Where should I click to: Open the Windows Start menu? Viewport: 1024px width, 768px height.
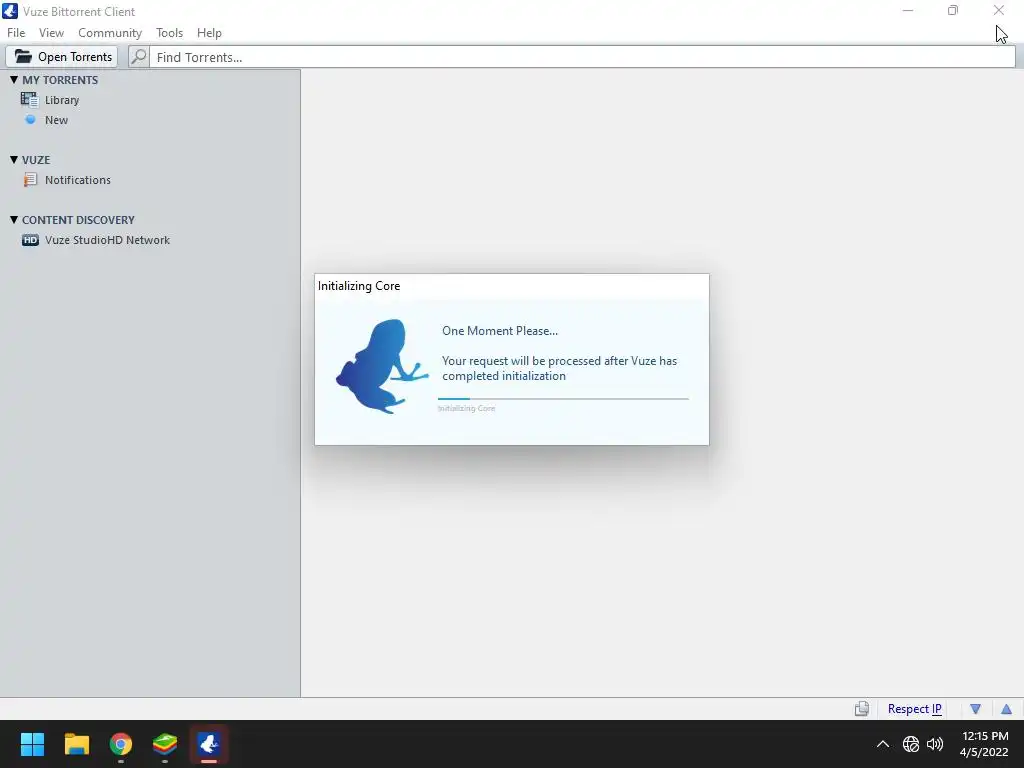[x=32, y=744]
